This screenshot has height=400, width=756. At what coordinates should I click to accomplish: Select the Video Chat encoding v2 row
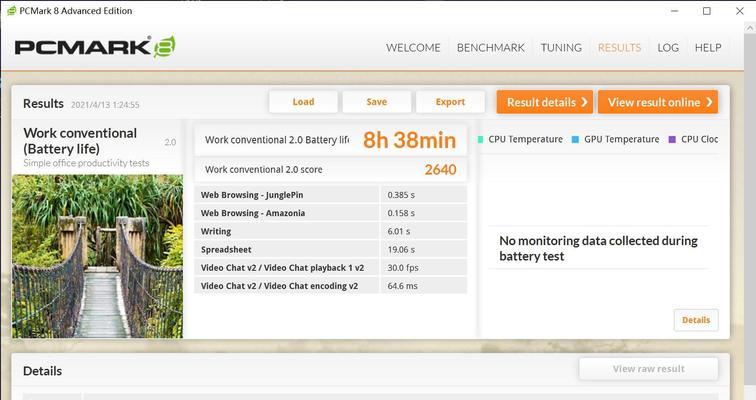pyautogui.click(x=331, y=286)
